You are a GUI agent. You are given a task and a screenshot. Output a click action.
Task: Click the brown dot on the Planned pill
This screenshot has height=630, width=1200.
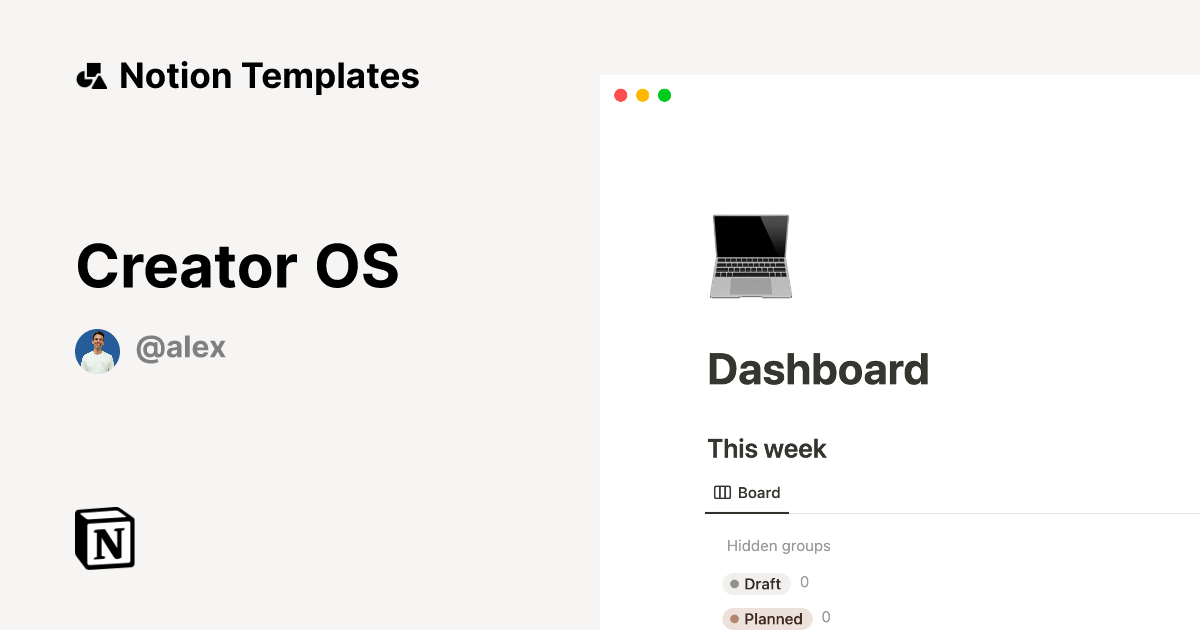click(735, 618)
